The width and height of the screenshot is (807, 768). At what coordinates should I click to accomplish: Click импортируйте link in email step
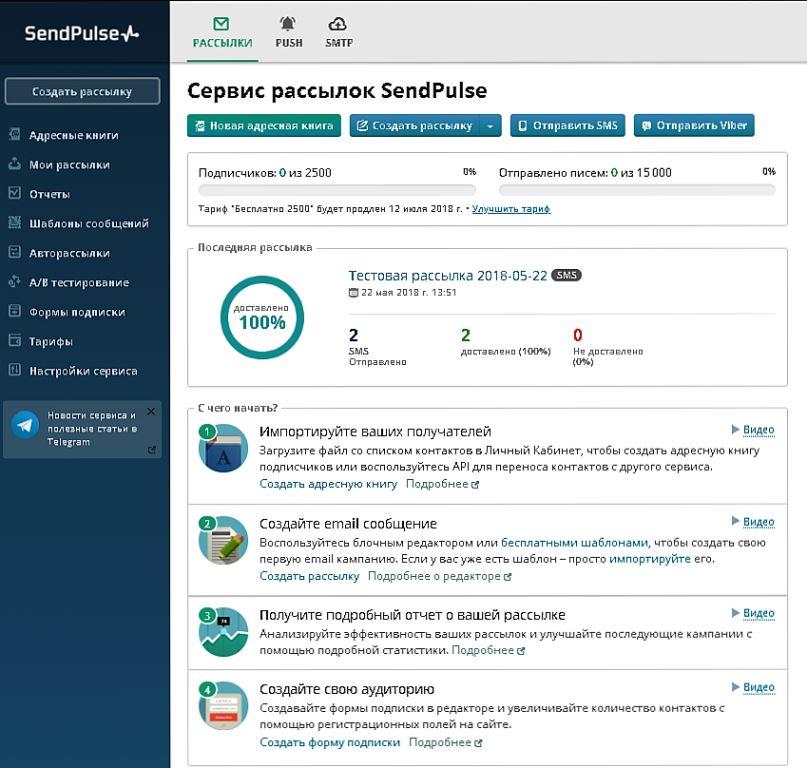650,559
